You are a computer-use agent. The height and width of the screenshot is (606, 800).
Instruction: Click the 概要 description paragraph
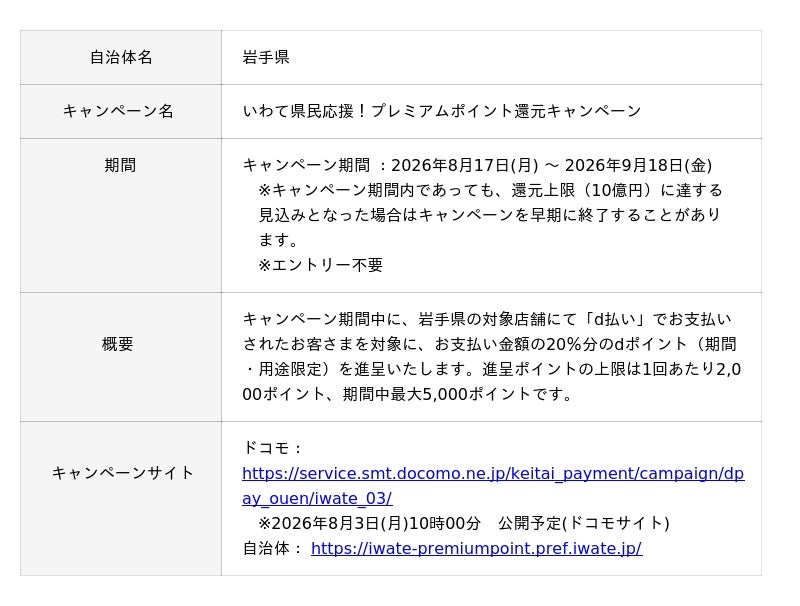491,357
